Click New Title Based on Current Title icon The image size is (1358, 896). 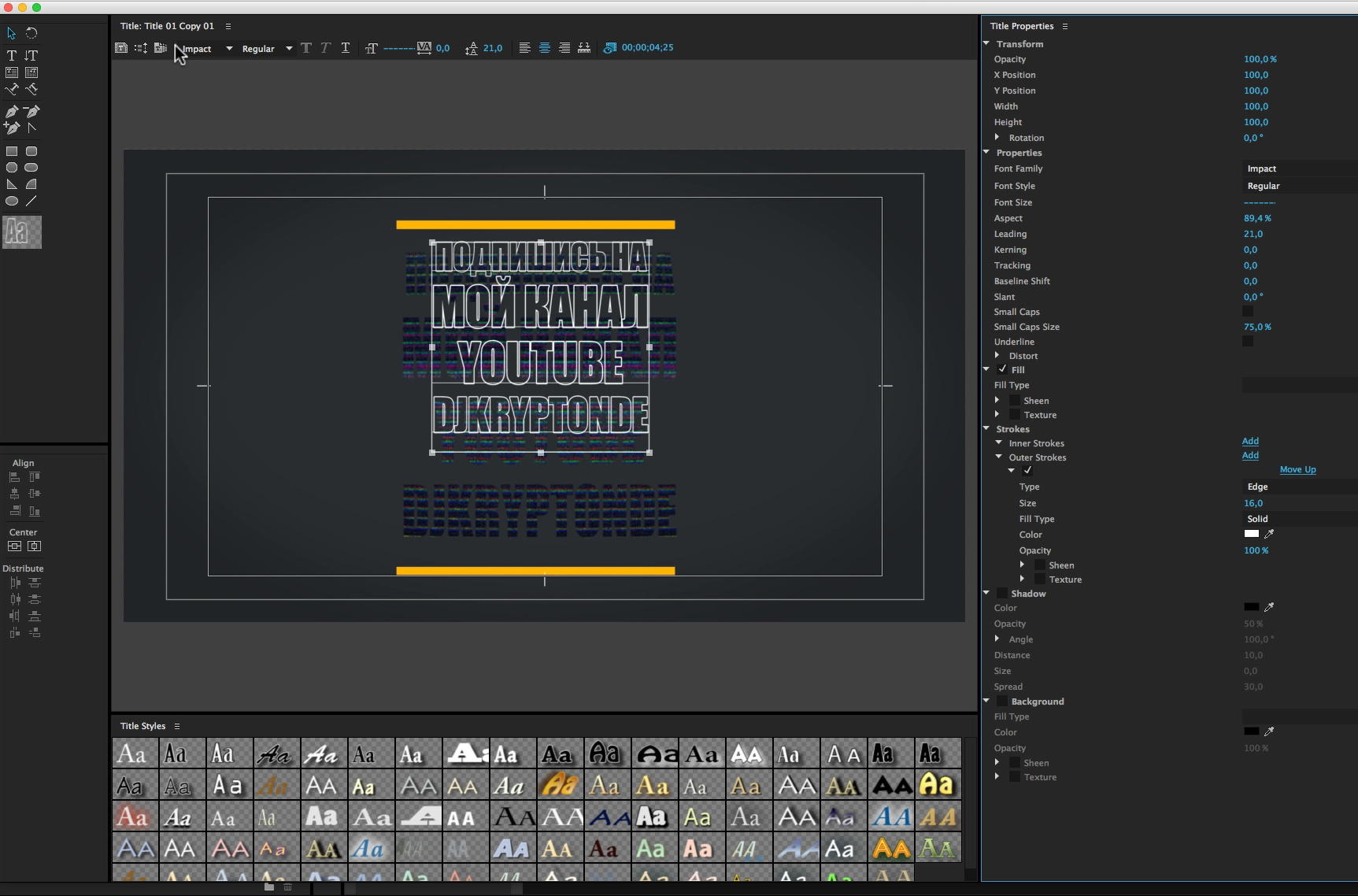[x=120, y=48]
